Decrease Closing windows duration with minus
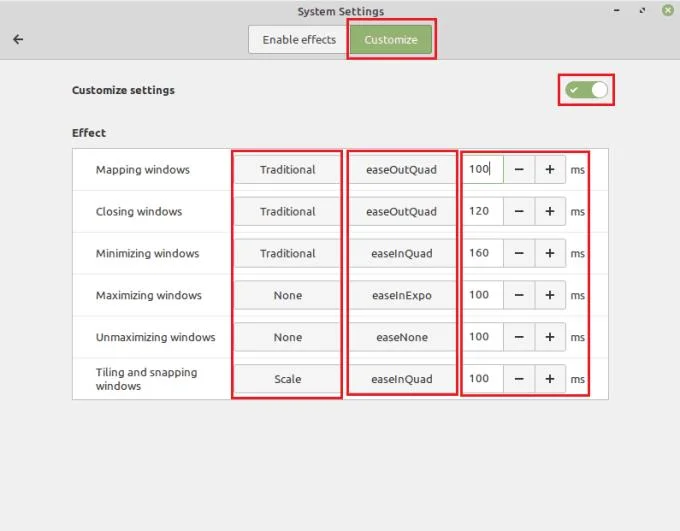Image resolution: width=680 pixels, height=531 pixels. pos(519,211)
